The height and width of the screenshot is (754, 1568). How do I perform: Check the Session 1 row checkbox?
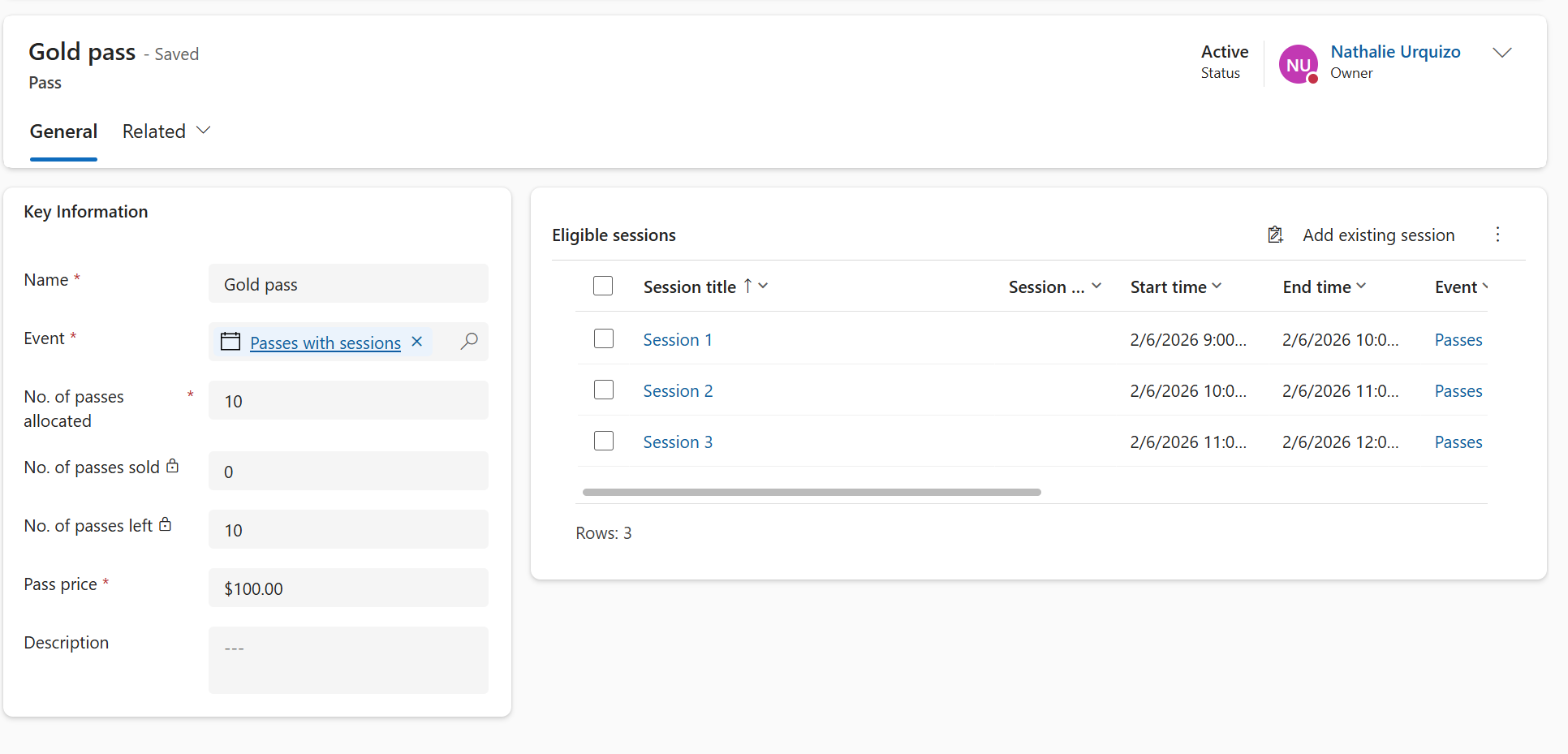[604, 338]
